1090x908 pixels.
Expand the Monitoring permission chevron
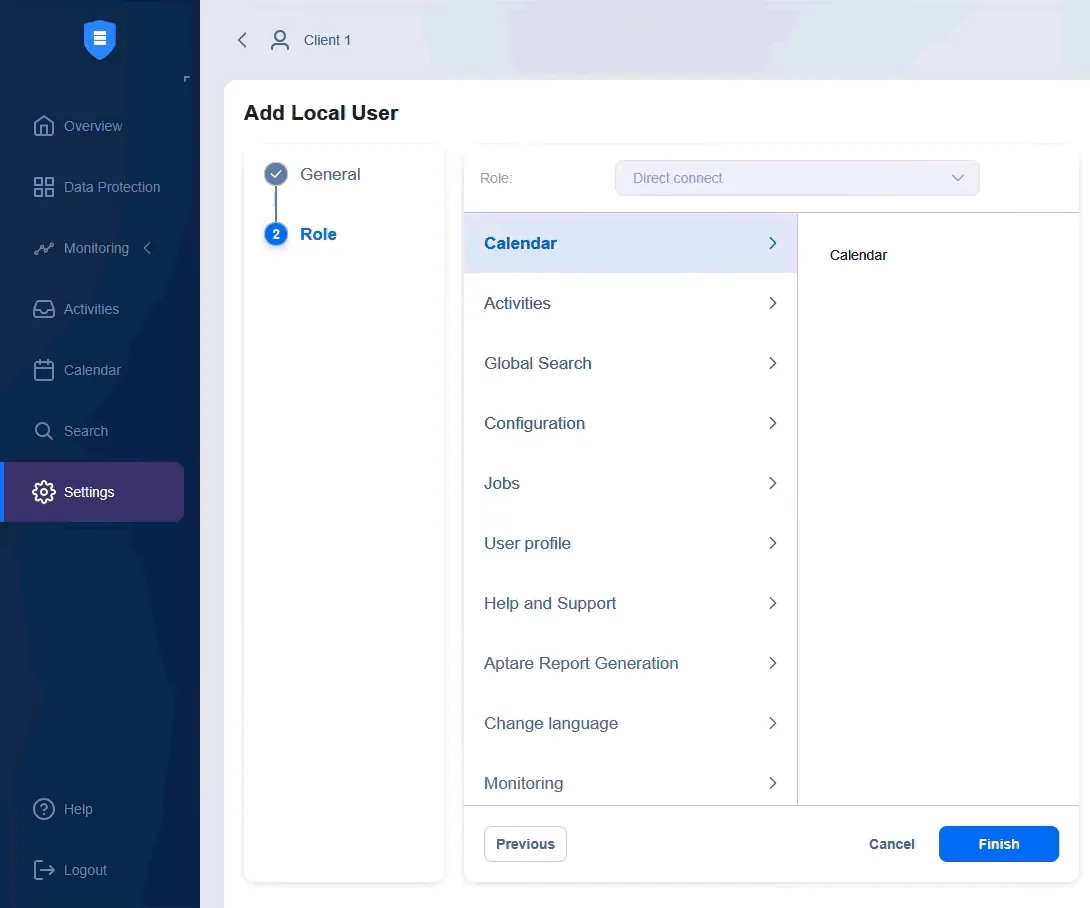coord(772,784)
